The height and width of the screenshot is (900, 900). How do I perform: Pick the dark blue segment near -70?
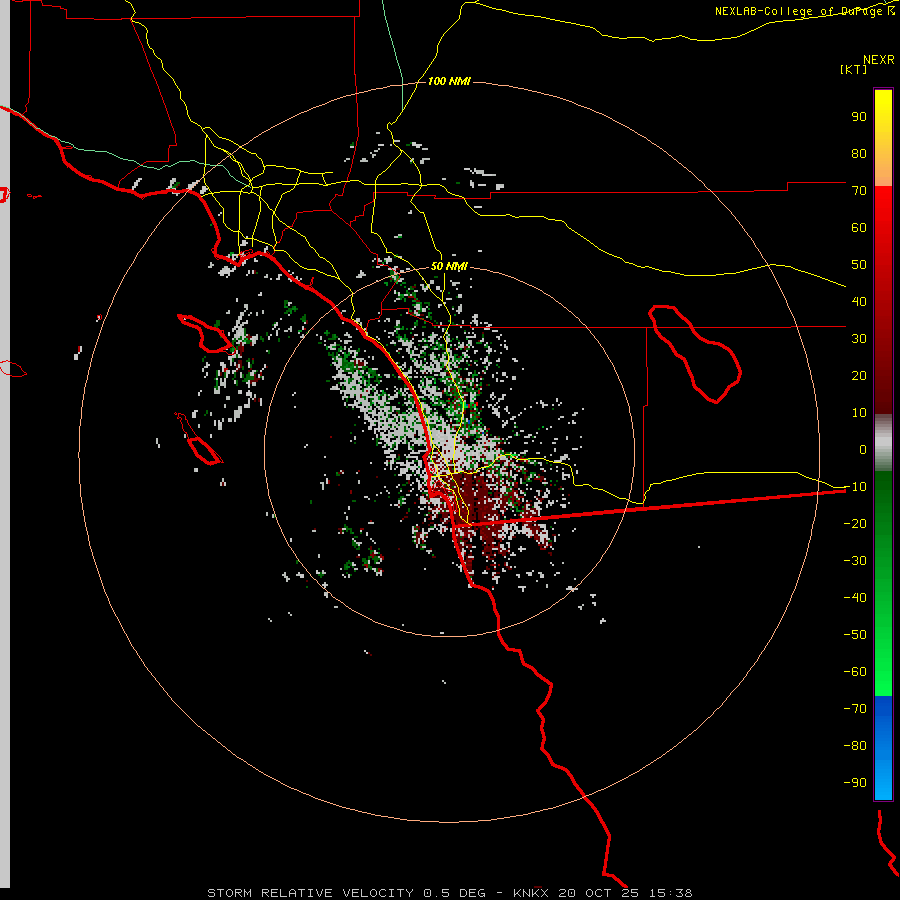883,711
